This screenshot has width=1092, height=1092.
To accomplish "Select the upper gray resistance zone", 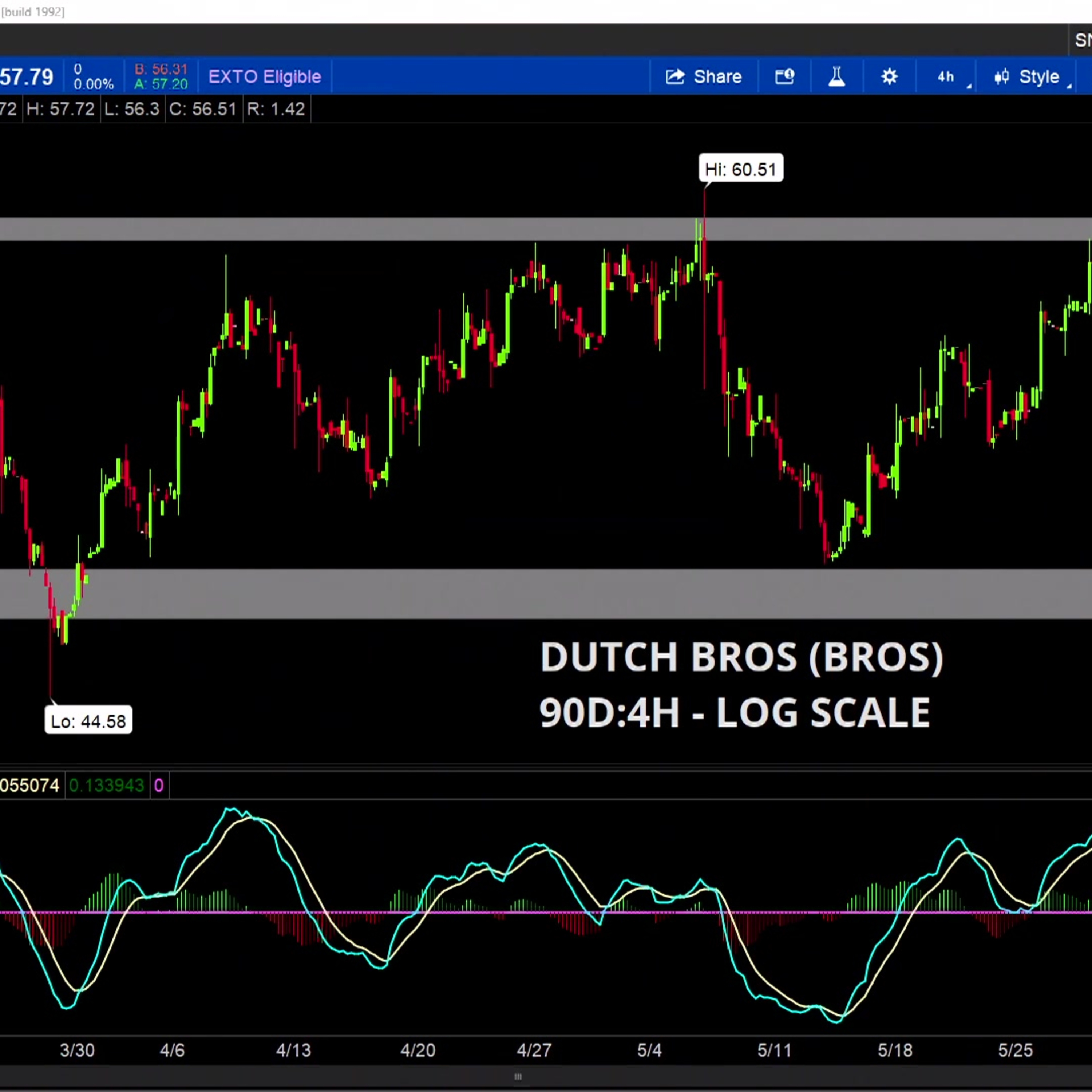I will coord(546,229).
